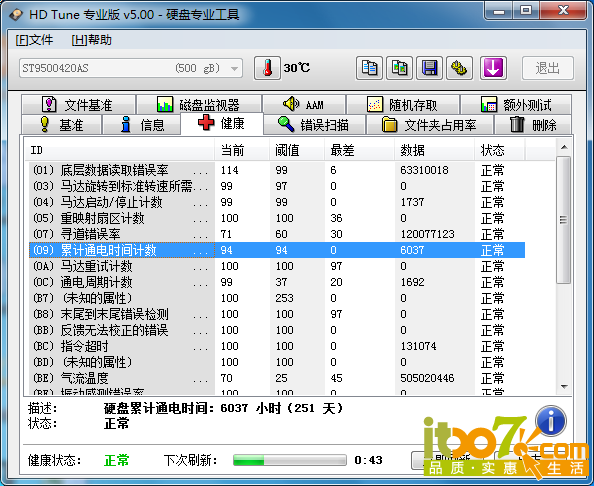594x486 pixels.
Task: Click the 退出 button
Action: (x=548, y=68)
